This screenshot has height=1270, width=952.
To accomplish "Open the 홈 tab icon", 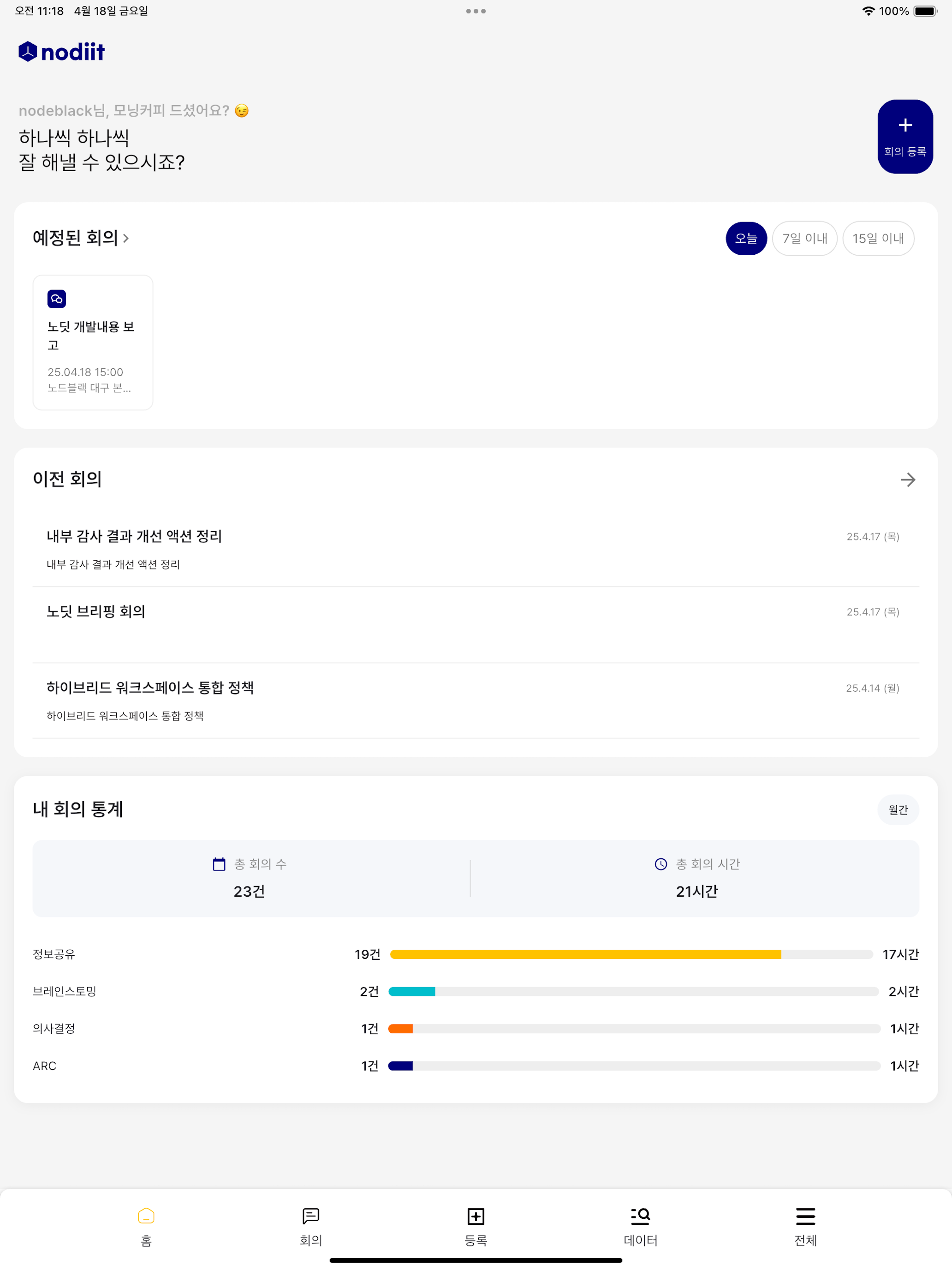I will [x=146, y=1216].
